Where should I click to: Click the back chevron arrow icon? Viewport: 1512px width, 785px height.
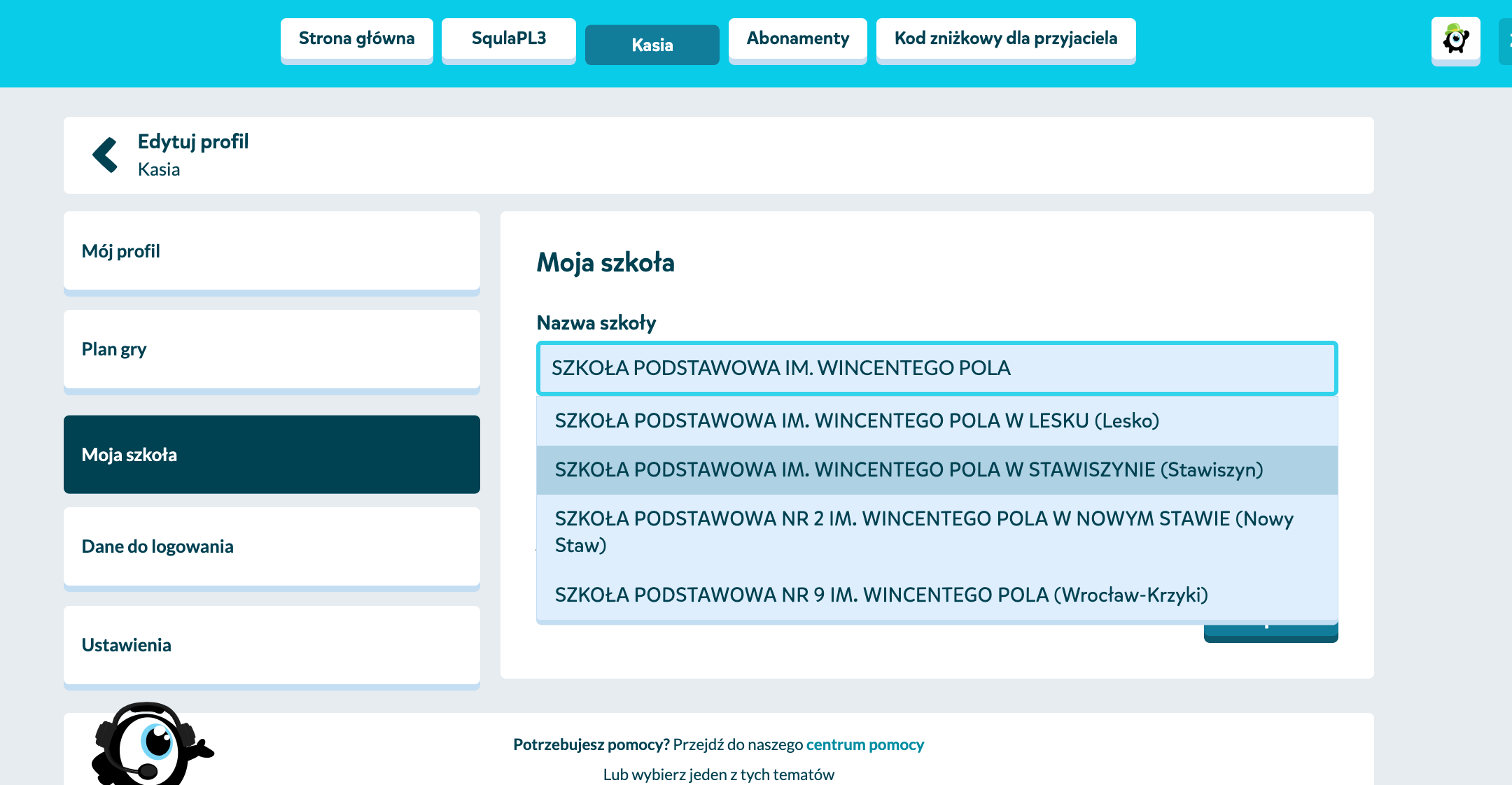point(105,155)
